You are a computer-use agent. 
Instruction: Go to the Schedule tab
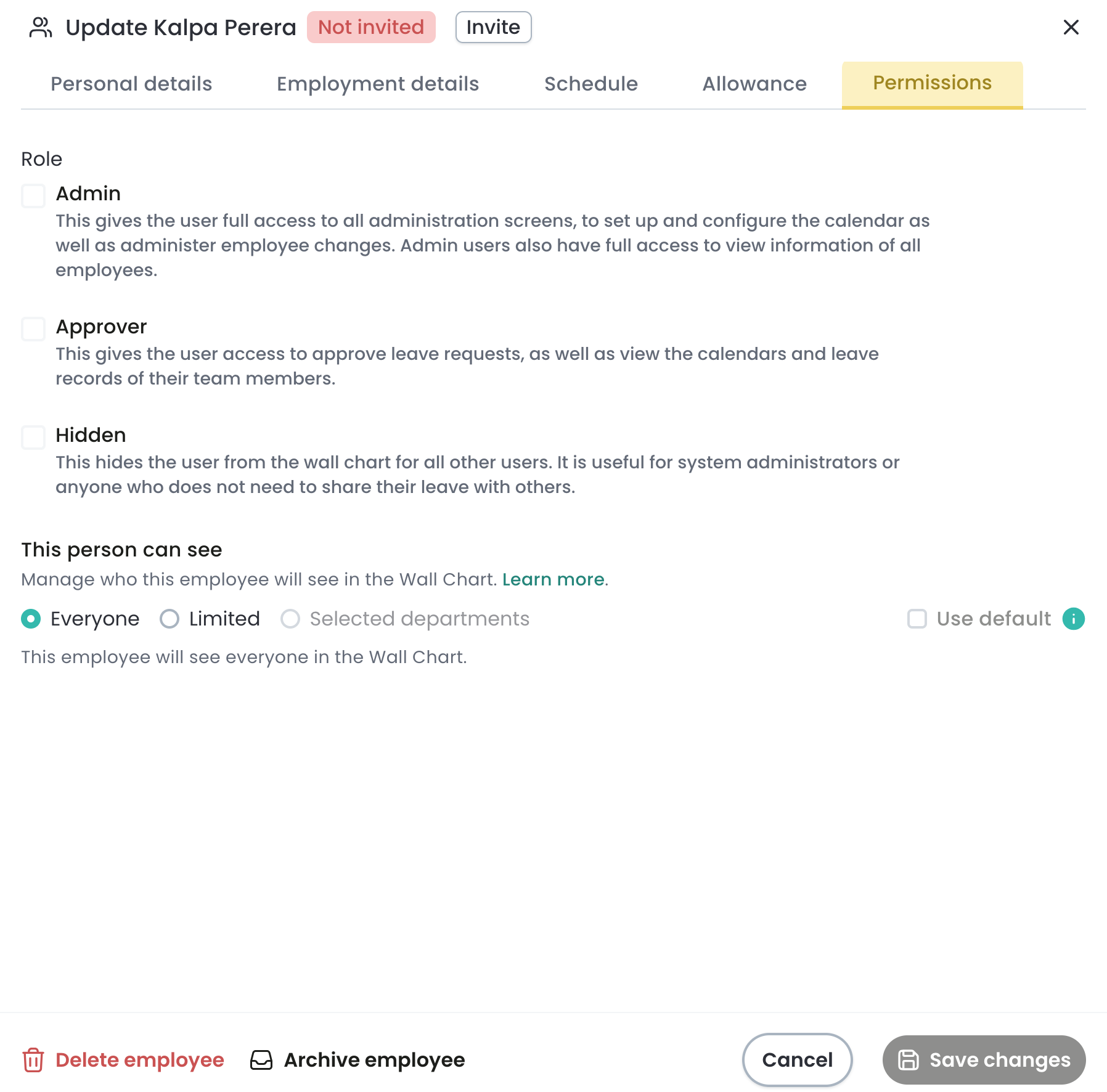(591, 84)
